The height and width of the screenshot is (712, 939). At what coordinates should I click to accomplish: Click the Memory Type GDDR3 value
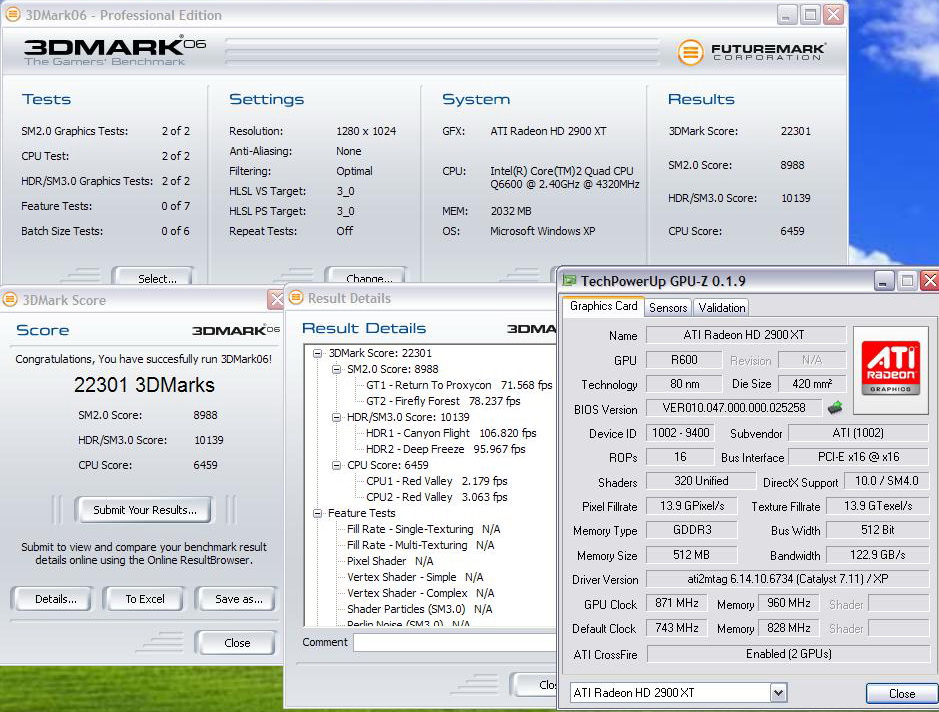(692, 530)
